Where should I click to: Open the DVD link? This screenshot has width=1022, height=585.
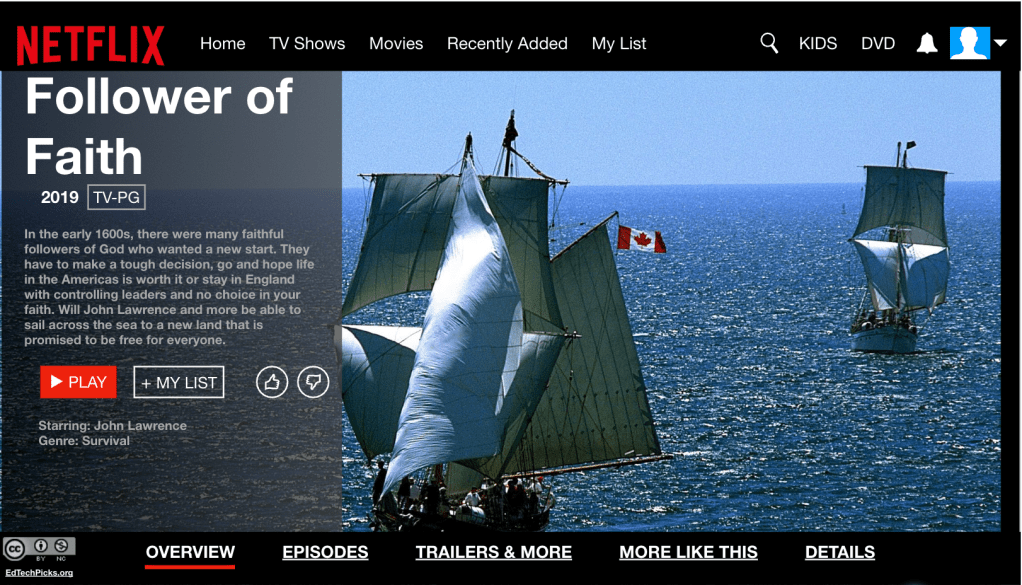click(877, 44)
